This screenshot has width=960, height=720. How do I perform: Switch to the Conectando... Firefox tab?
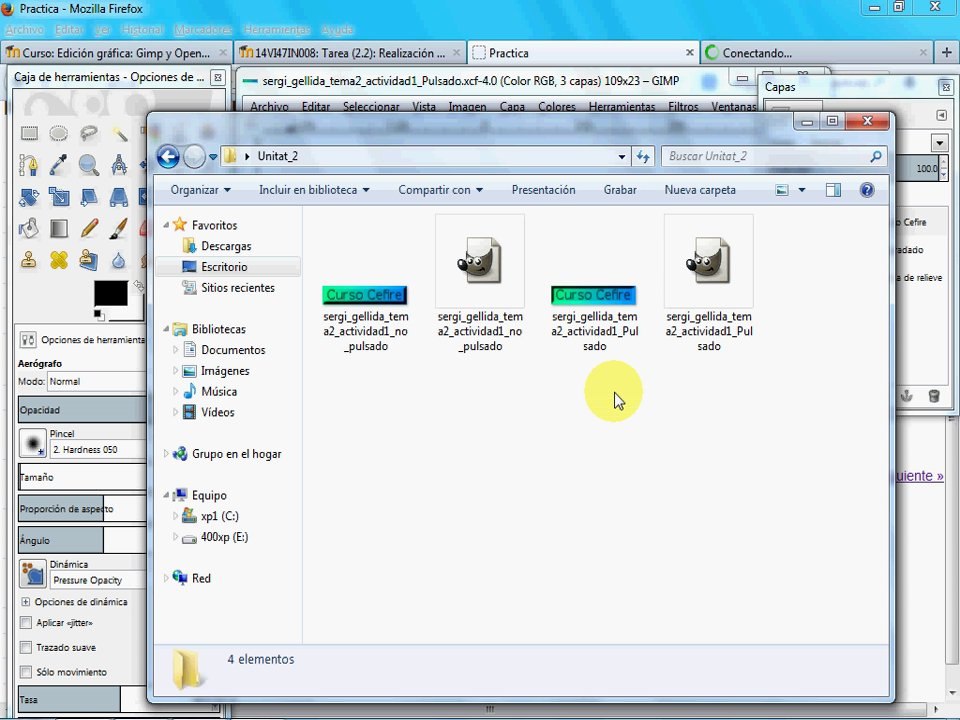816,53
